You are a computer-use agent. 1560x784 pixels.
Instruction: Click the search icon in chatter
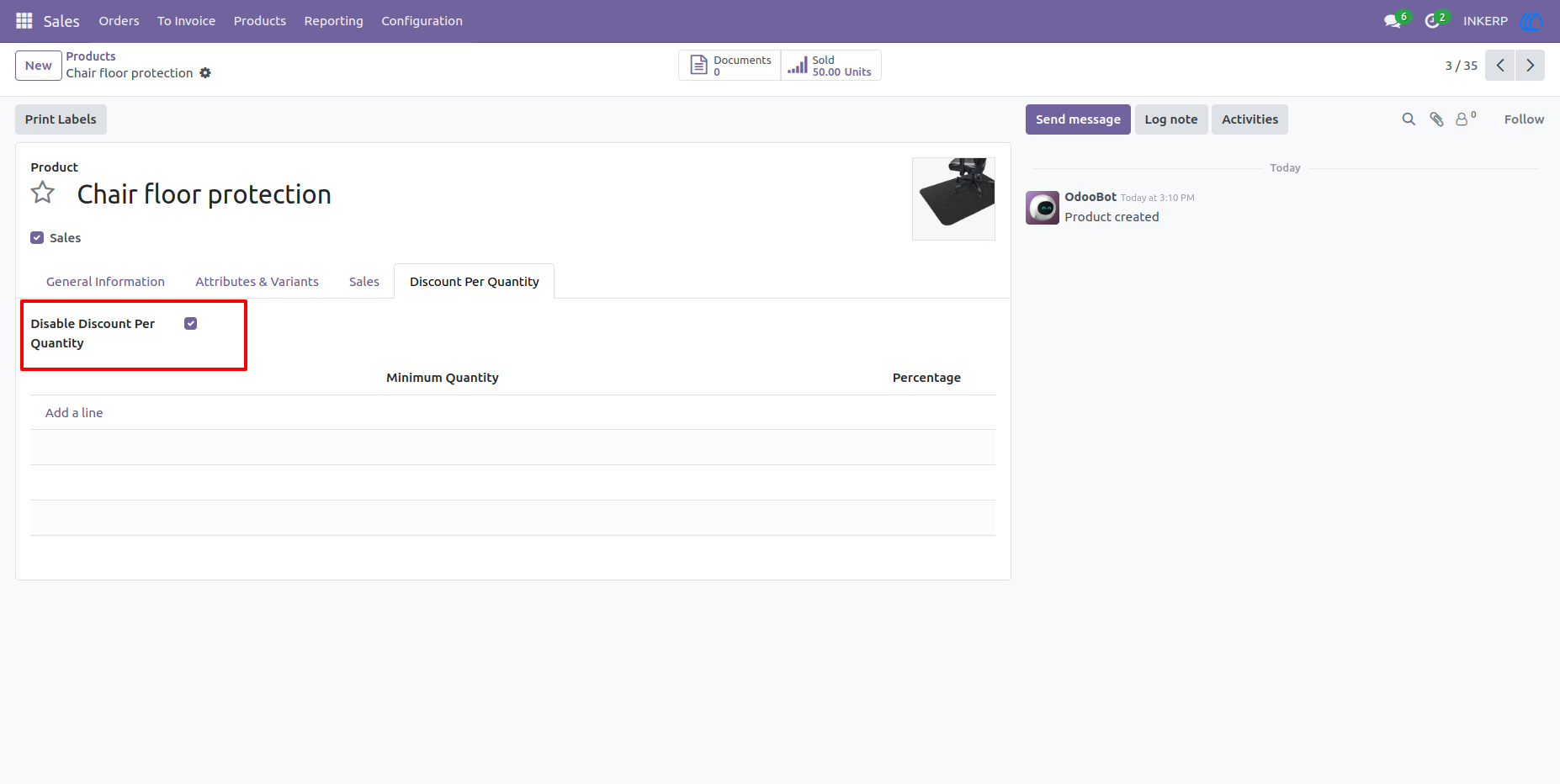point(1409,119)
